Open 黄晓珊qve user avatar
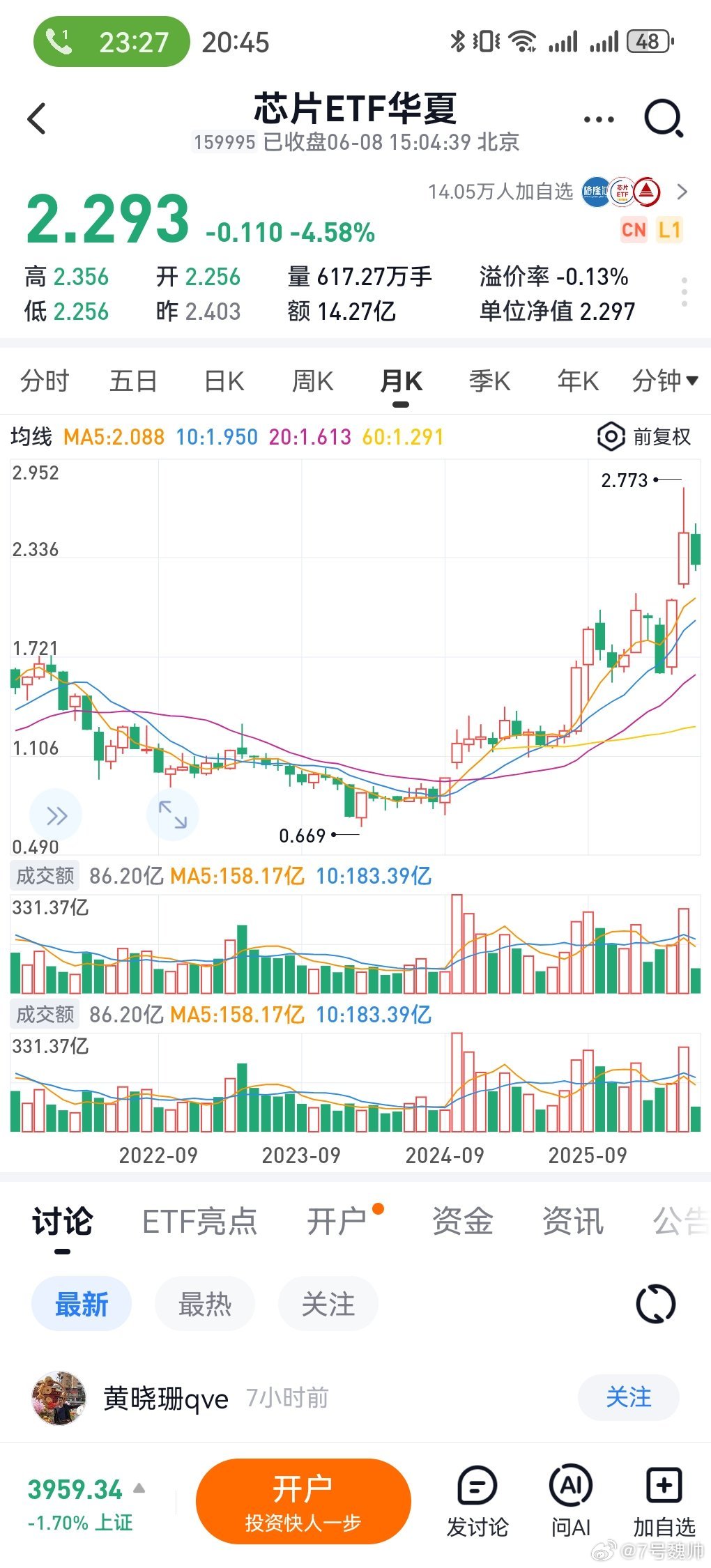Viewport: 711px width, 1568px height. click(59, 1399)
